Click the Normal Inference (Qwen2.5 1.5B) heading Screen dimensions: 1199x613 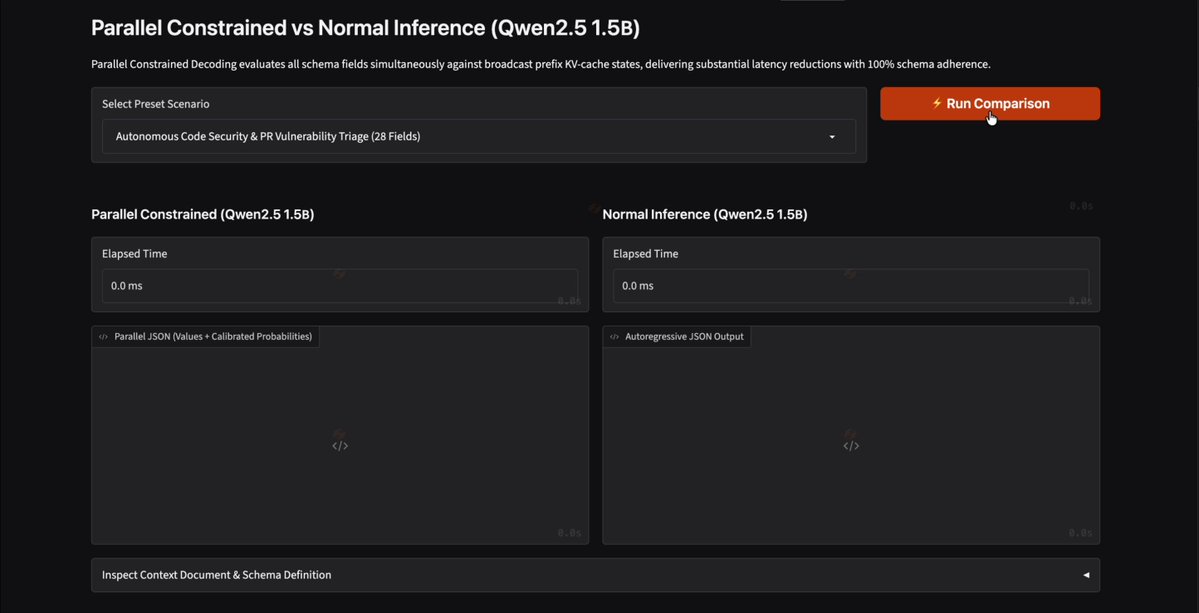pyautogui.click(x=705, y=215)
